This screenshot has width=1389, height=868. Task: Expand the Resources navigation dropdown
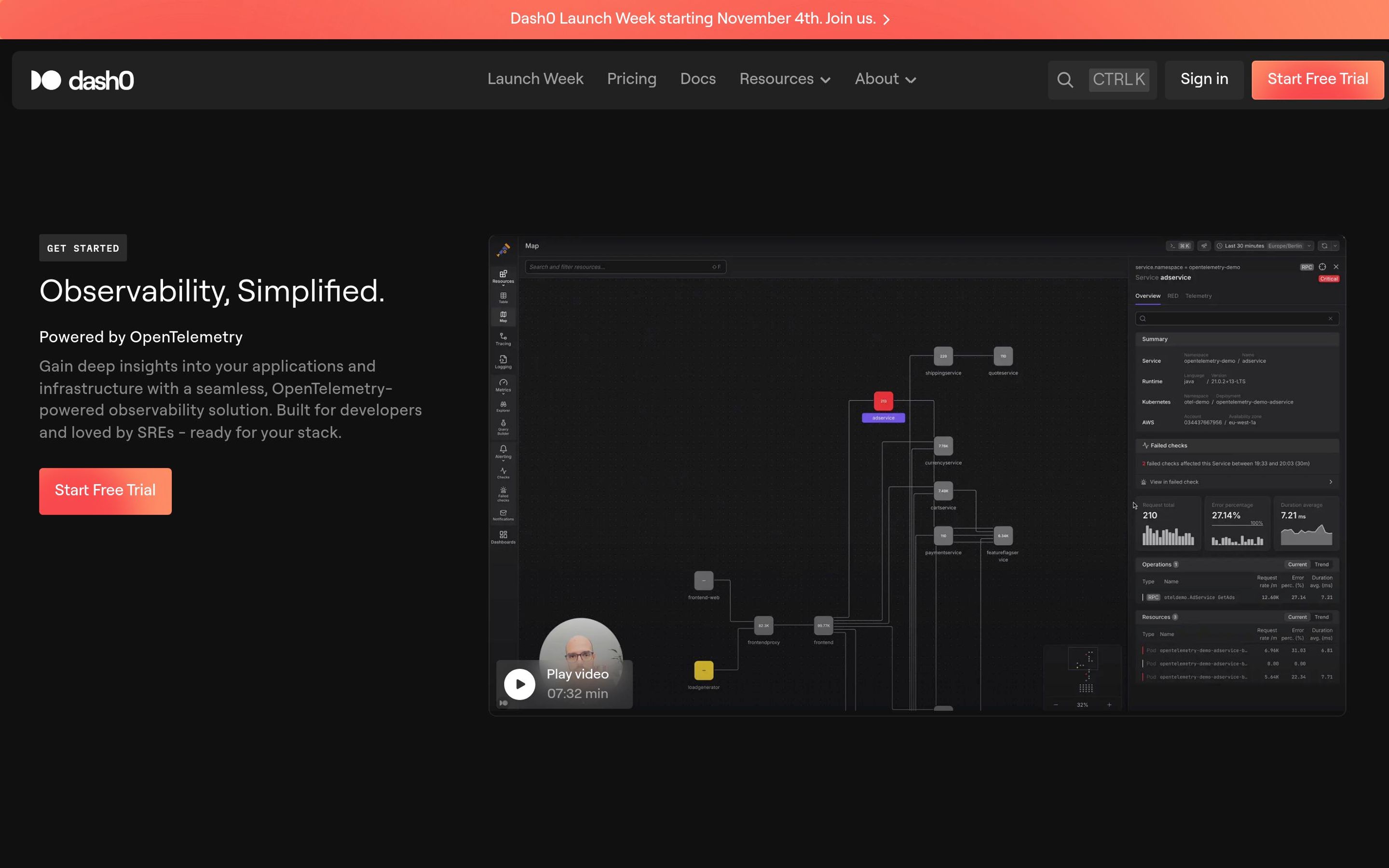[784, 79]
